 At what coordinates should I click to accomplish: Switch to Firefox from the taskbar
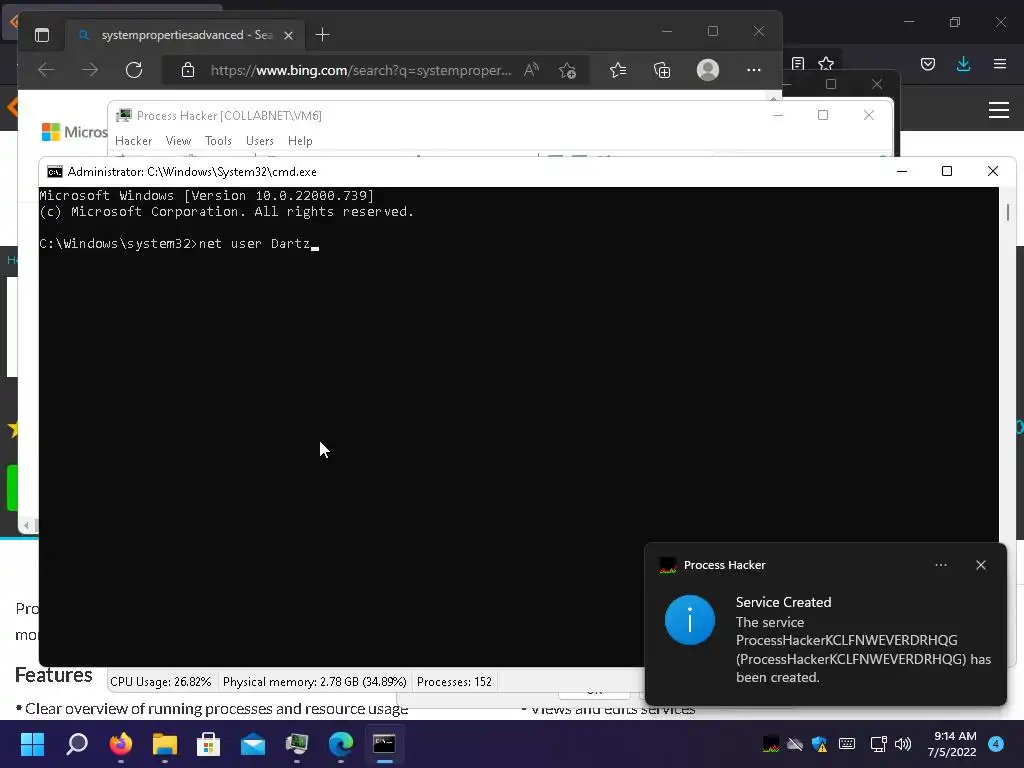tap(121, 743)
